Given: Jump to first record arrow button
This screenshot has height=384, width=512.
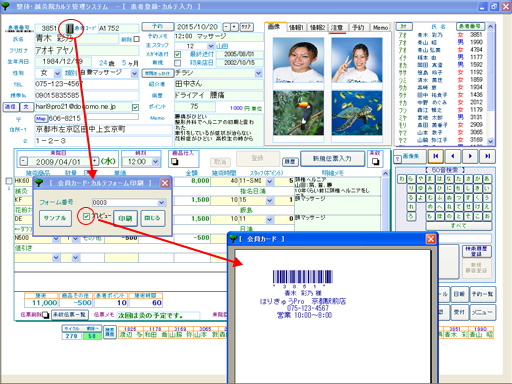Looking at the screenshot, I should (436, 156).
